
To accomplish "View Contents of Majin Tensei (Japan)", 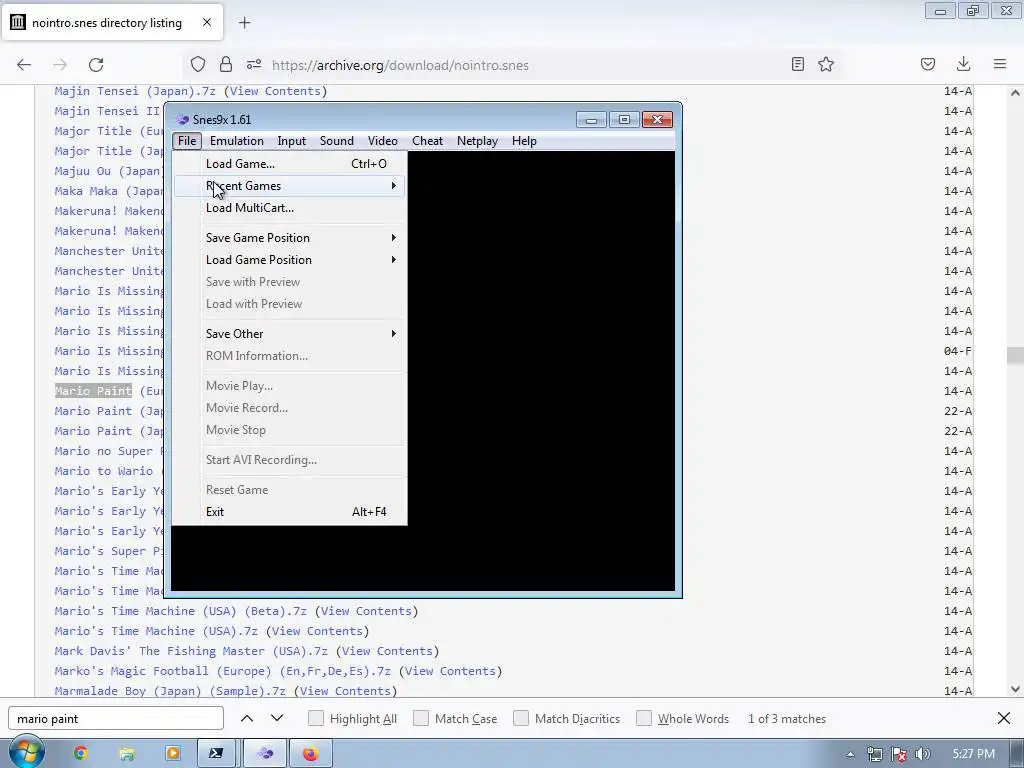I will coord(275,91).
